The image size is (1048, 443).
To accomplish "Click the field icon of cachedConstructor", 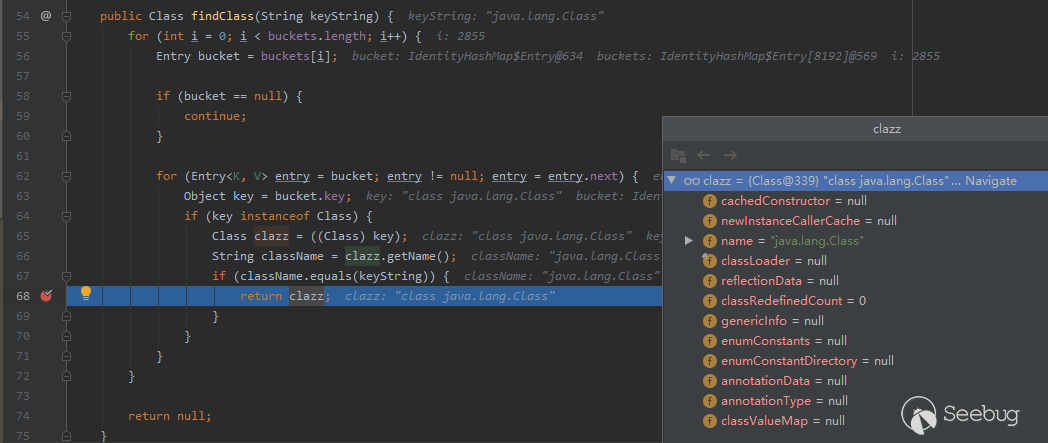I will pyautogui.click(x=710, y=200).
